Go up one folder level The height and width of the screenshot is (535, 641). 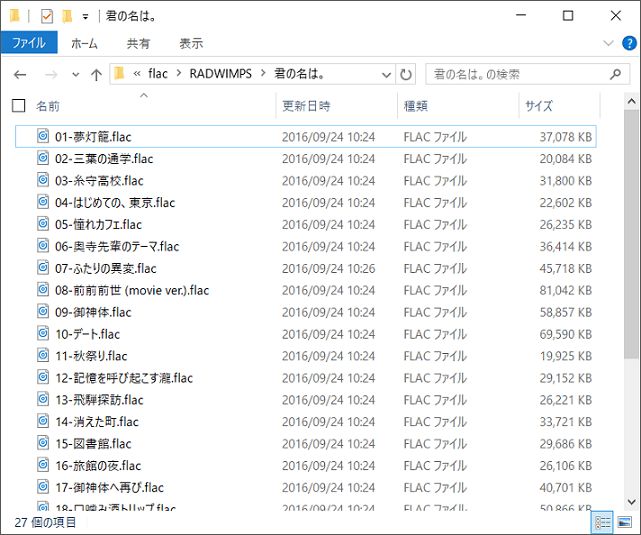[x=96, y=74]
